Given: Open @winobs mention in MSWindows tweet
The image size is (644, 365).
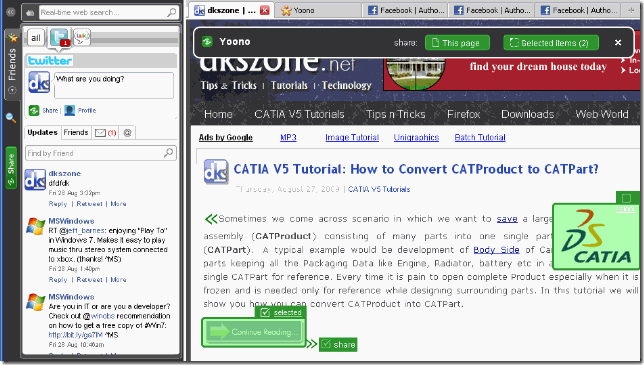Looking at the screenshot, I should click(x=99, y=316).
